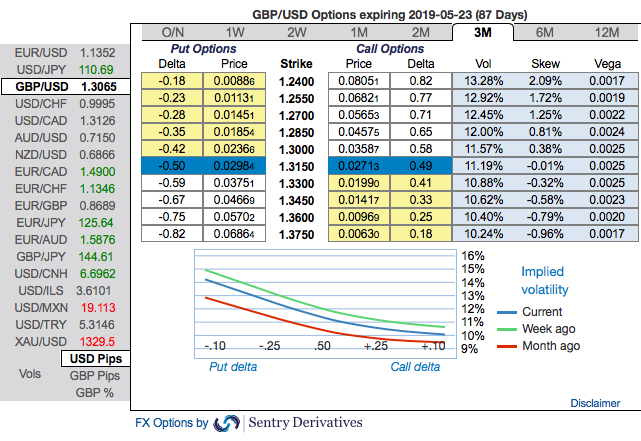Choose the 12M expiry tab
This screenshot has width=641, height=441.
(607, 32)
